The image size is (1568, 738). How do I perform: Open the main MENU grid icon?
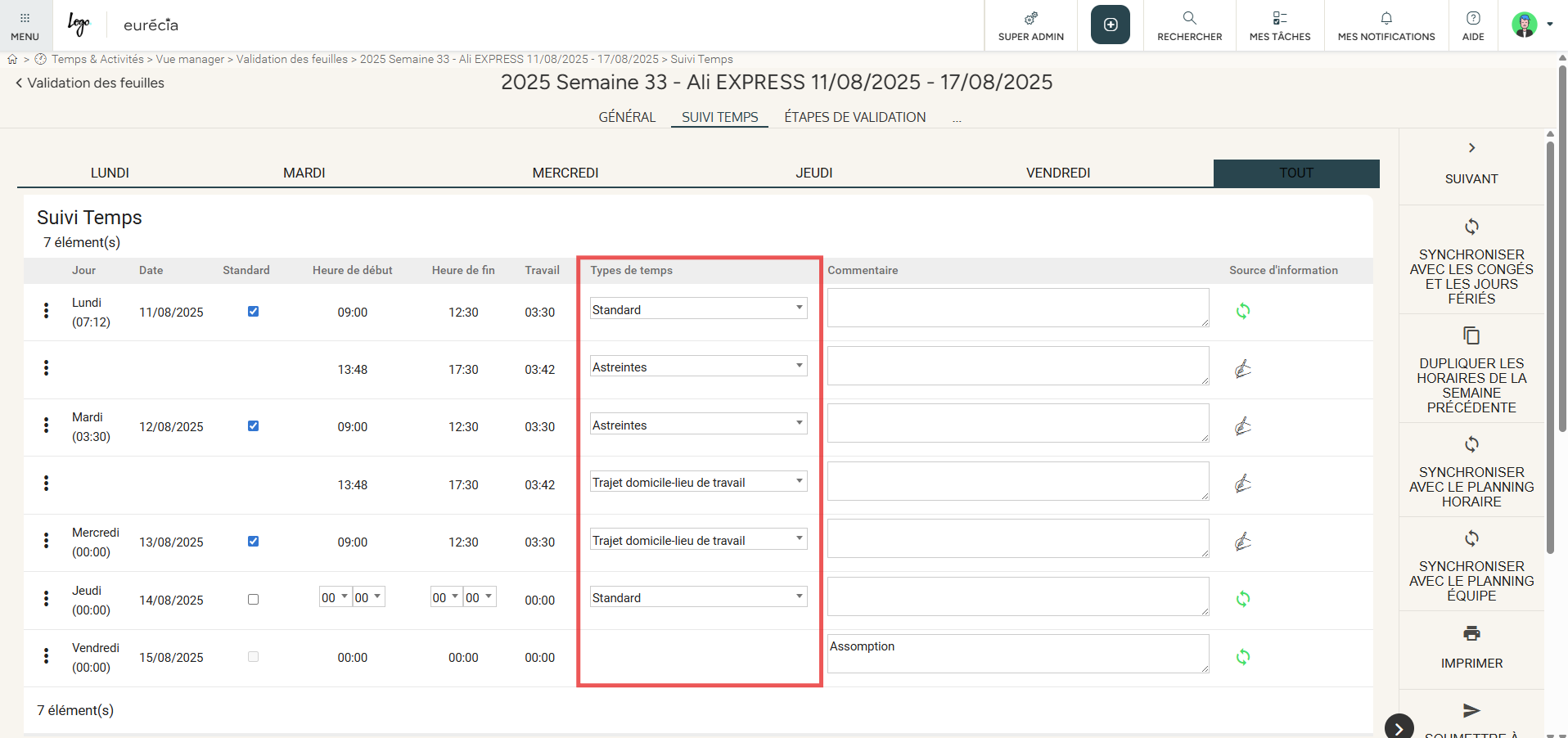pyautogui.click(x=25, y=19)
